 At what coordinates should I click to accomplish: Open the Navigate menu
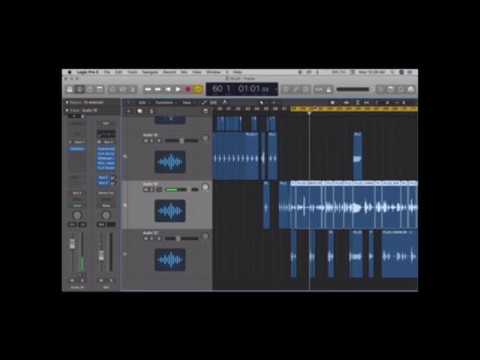coord(150,72)
